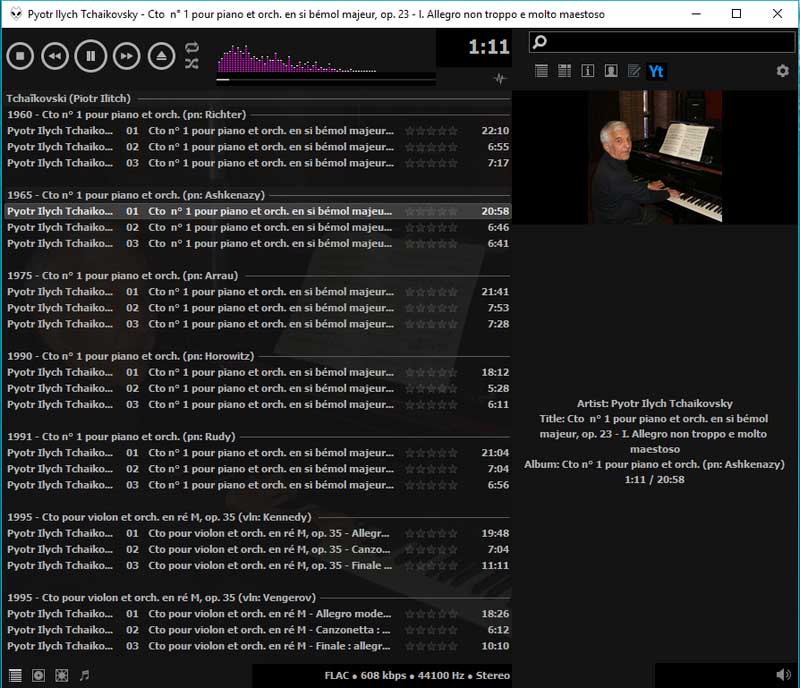The width and height of the screenshot is (800, 688).
Task: Show the artist biography photo tab
Action: point(610,71)
